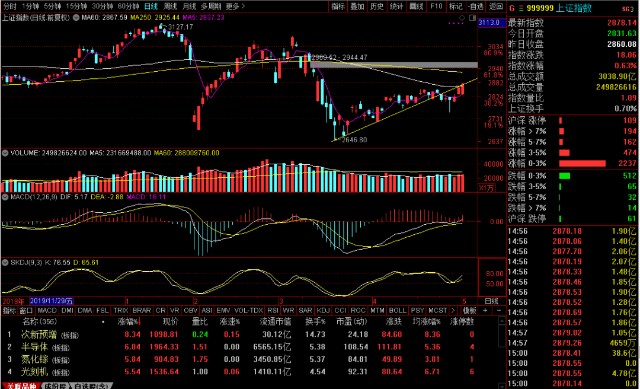Viewport: 640px width, 389px height.
Task: Click the circle icon beside main chart title
Action: [x=76, y=18]
